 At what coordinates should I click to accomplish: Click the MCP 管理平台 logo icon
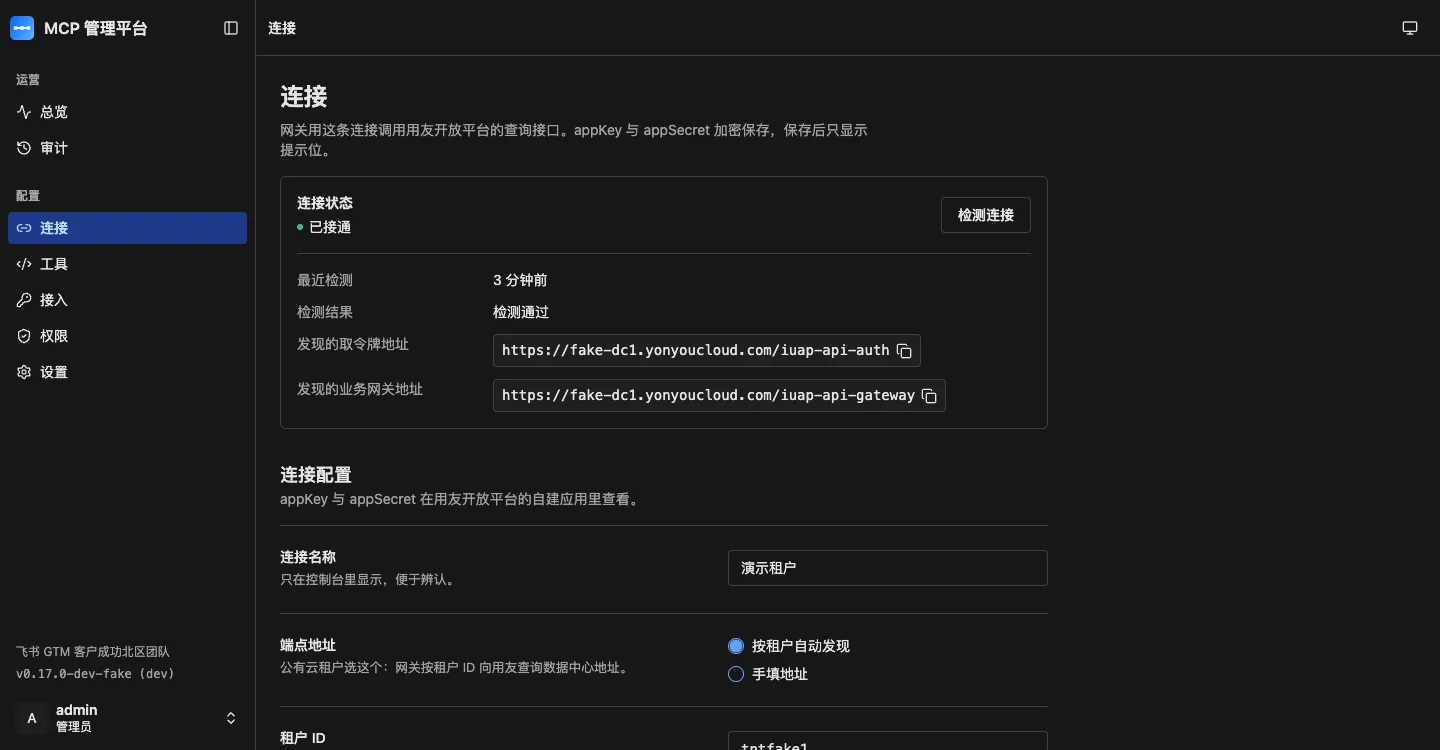pyautogui.click(x=22, y=28)
